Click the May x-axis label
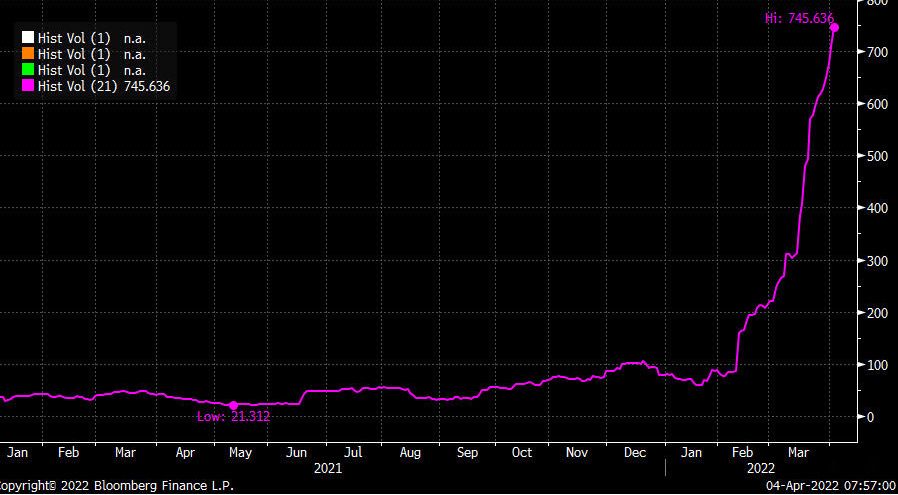 coord(241,453)
